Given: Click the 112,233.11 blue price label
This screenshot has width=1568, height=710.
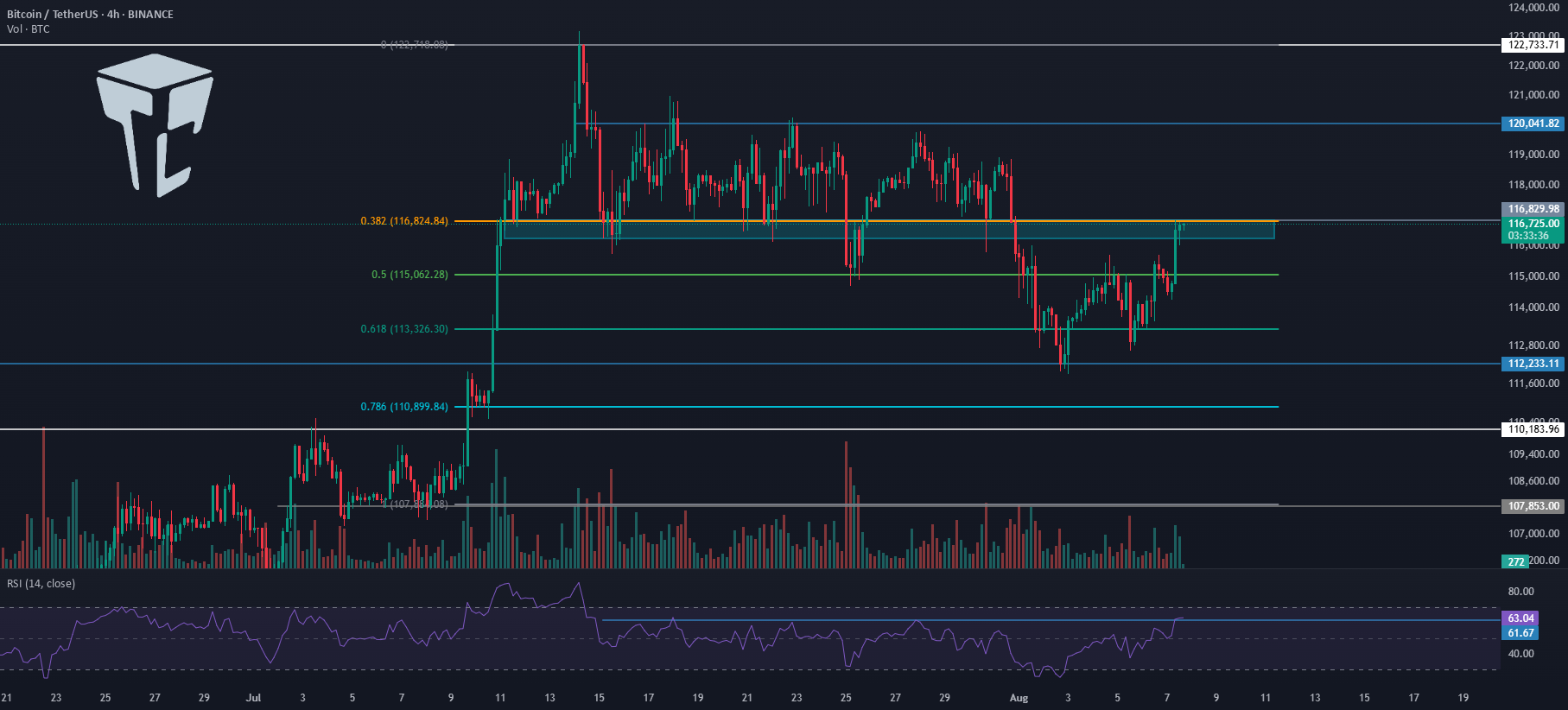Looking at the screenshot, I should pos(1533,364).
